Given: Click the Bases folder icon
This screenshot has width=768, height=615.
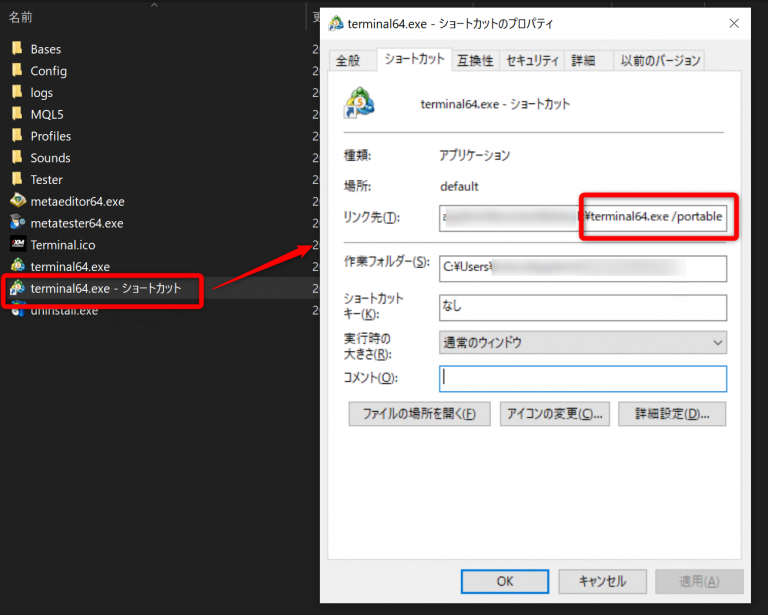Looking at the screenshot, I should 17,49.
